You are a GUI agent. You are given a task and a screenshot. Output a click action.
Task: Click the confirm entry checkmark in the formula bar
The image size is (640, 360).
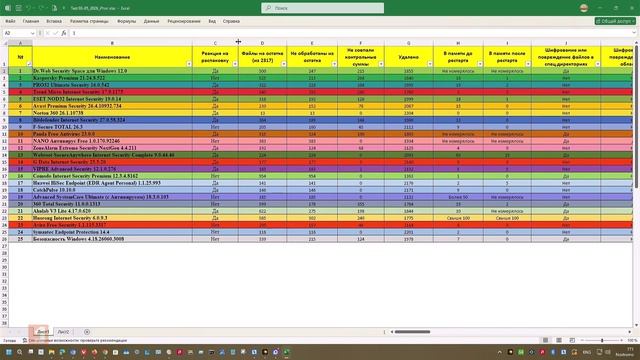click(56, 33)
